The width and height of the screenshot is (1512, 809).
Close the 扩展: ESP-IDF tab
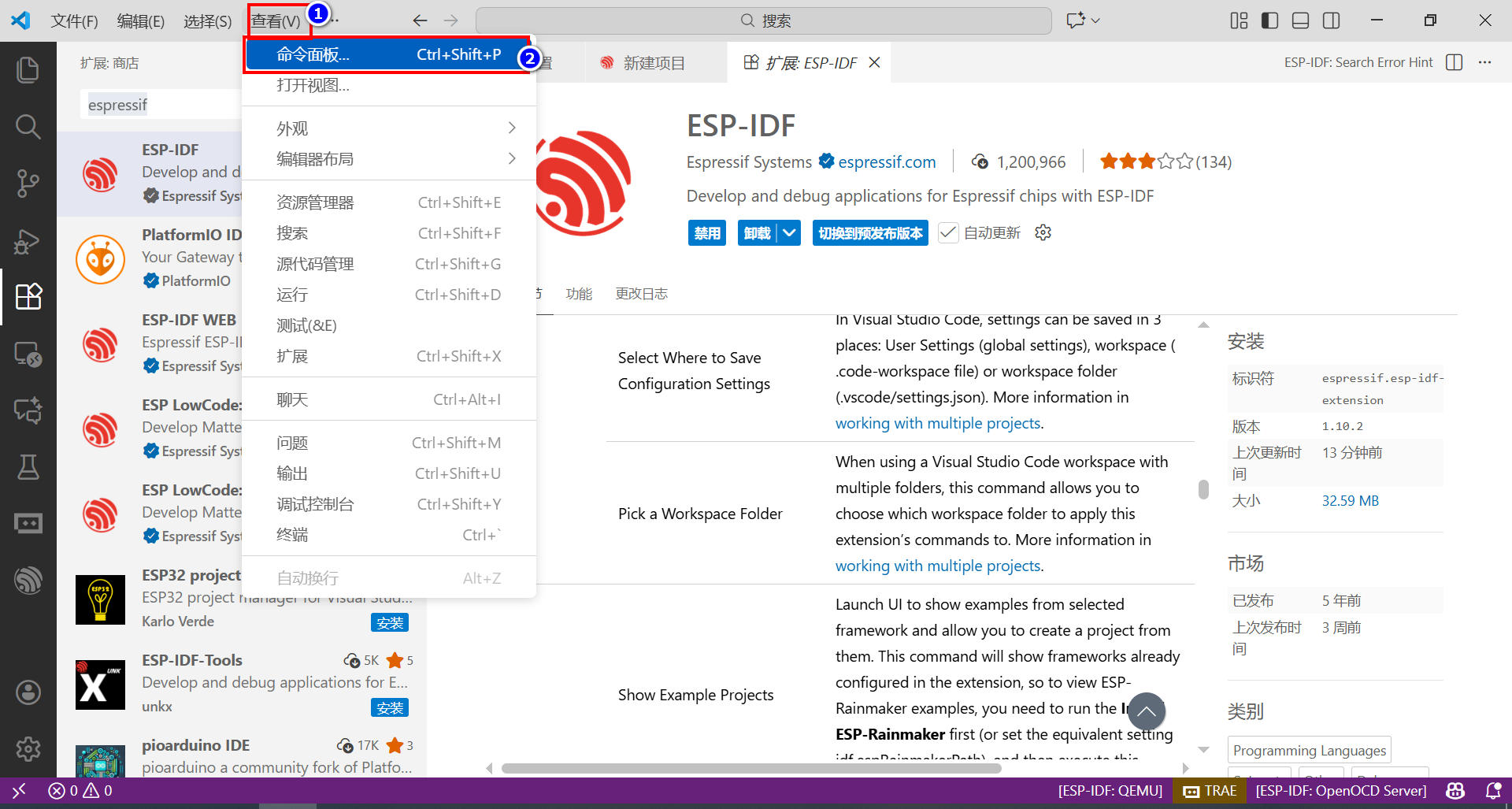pyautogui.click(x=874, y=62)
